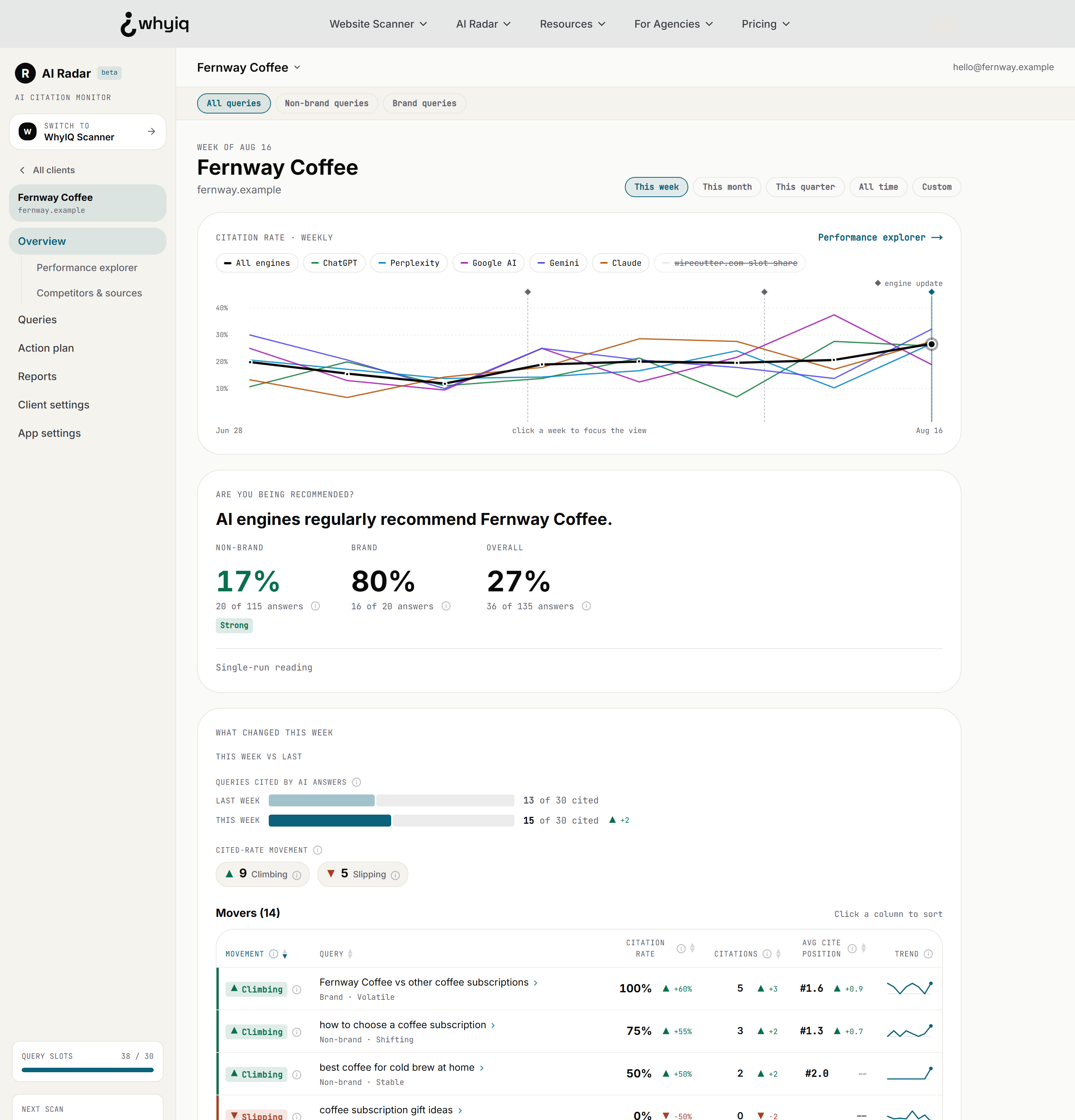This screenshot has width=1075, height=1120.
Task: Expand the Pricing menu
Action: (766, 24)
